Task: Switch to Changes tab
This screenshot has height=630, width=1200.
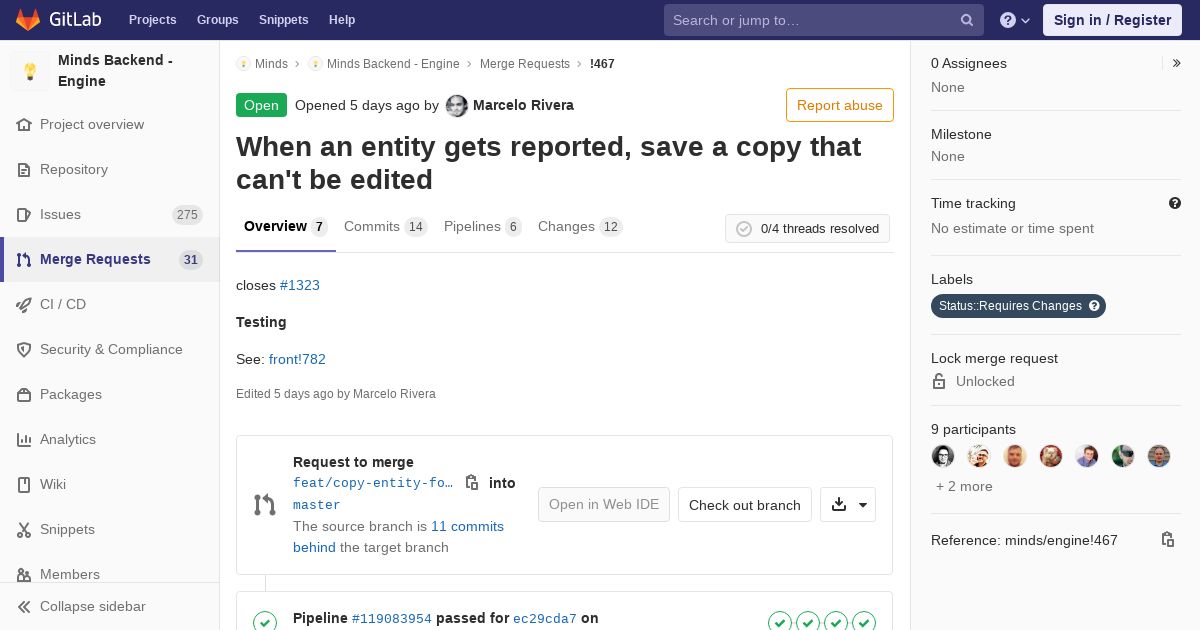Action: [580, 227]
